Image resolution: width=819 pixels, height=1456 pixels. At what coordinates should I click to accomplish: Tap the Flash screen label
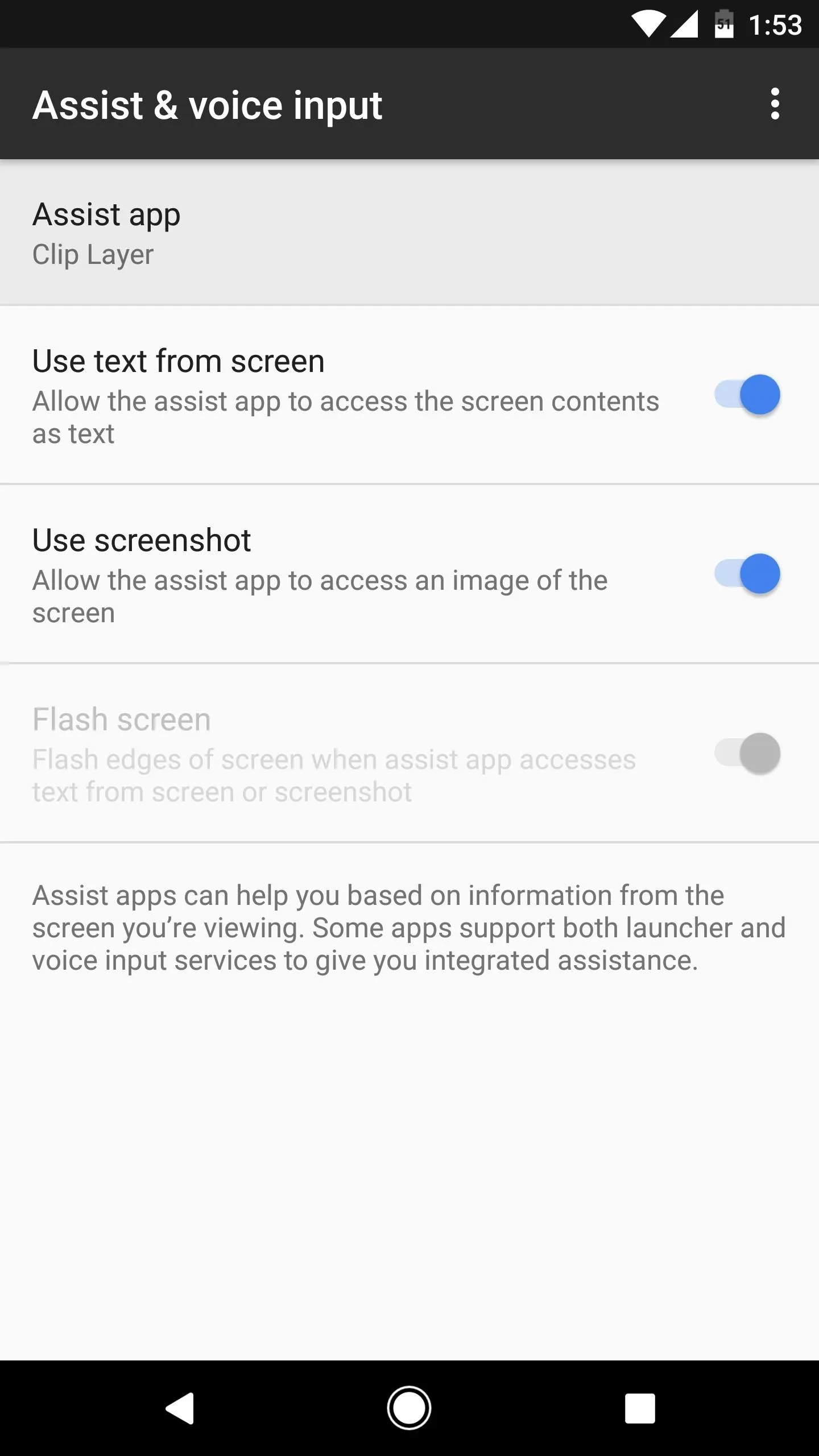[x=121, y=719]
